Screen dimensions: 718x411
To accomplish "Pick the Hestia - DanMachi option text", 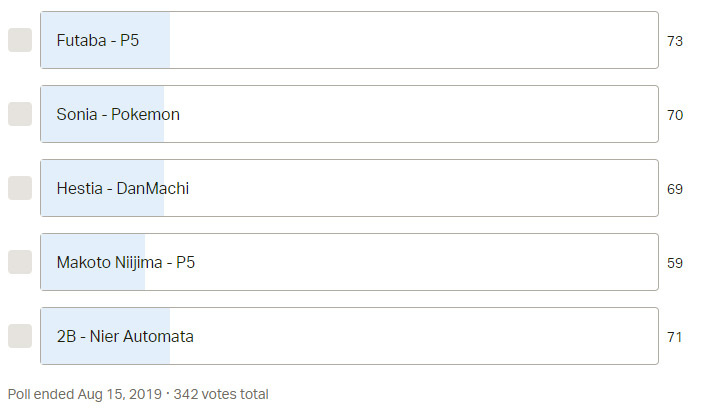I will point(123,188).
